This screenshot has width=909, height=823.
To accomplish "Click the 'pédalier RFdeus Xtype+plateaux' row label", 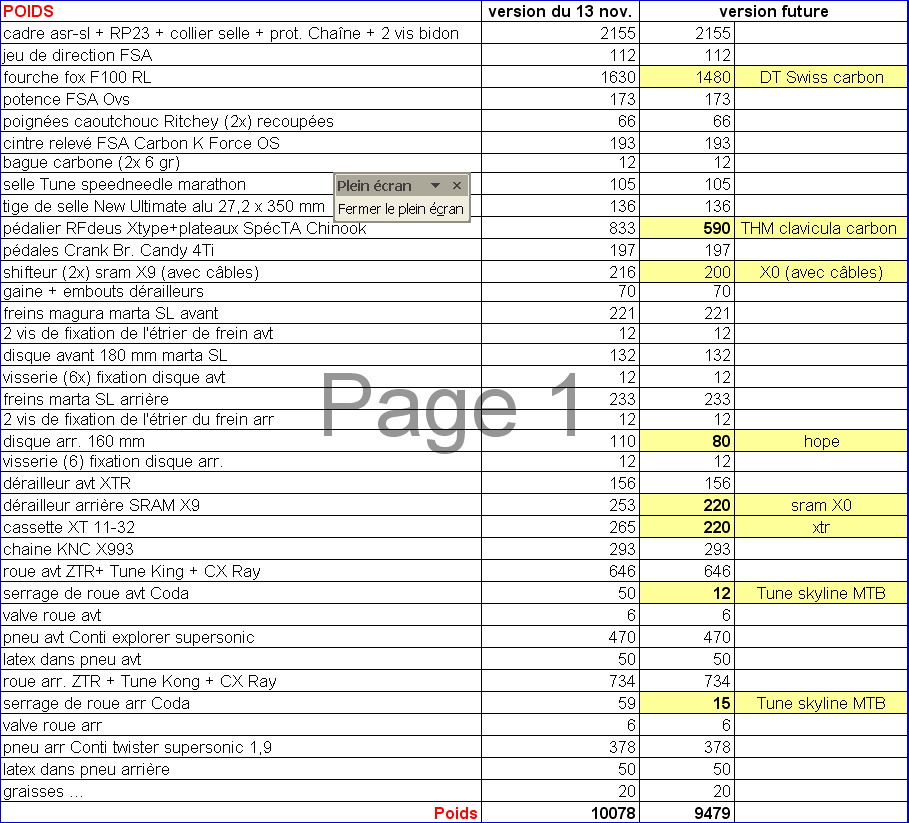I will coord(241,228).
